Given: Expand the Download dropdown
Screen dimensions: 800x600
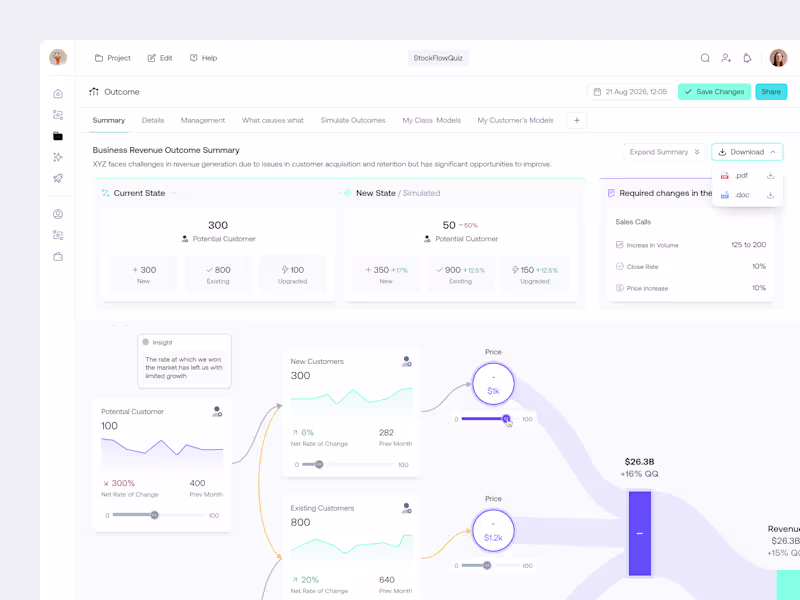Looking at the screenshot, I should click(747, 152).
